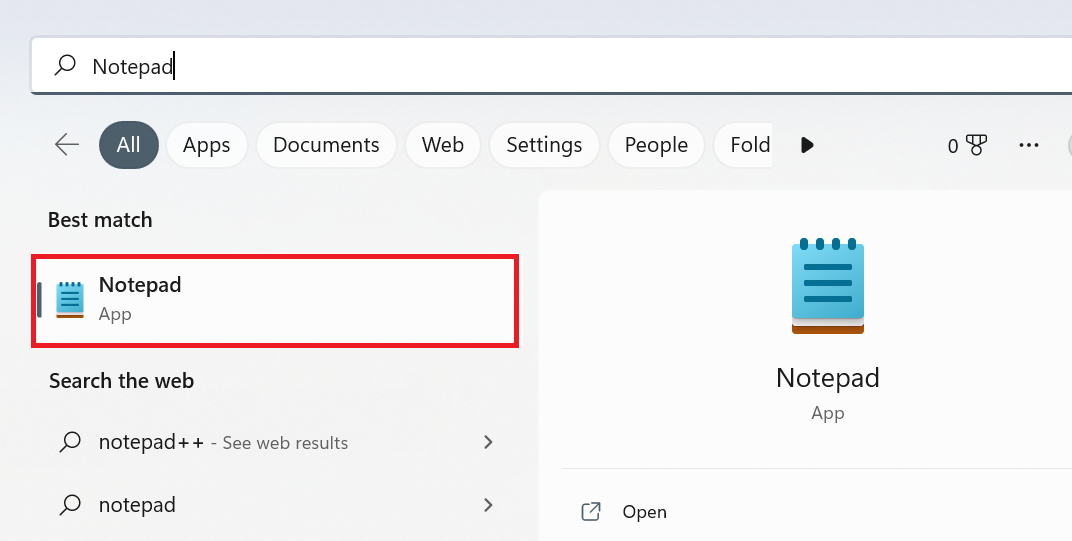Click the Open external-link icon
Viewport: 1072px width, 541px height.
[591, 512]
